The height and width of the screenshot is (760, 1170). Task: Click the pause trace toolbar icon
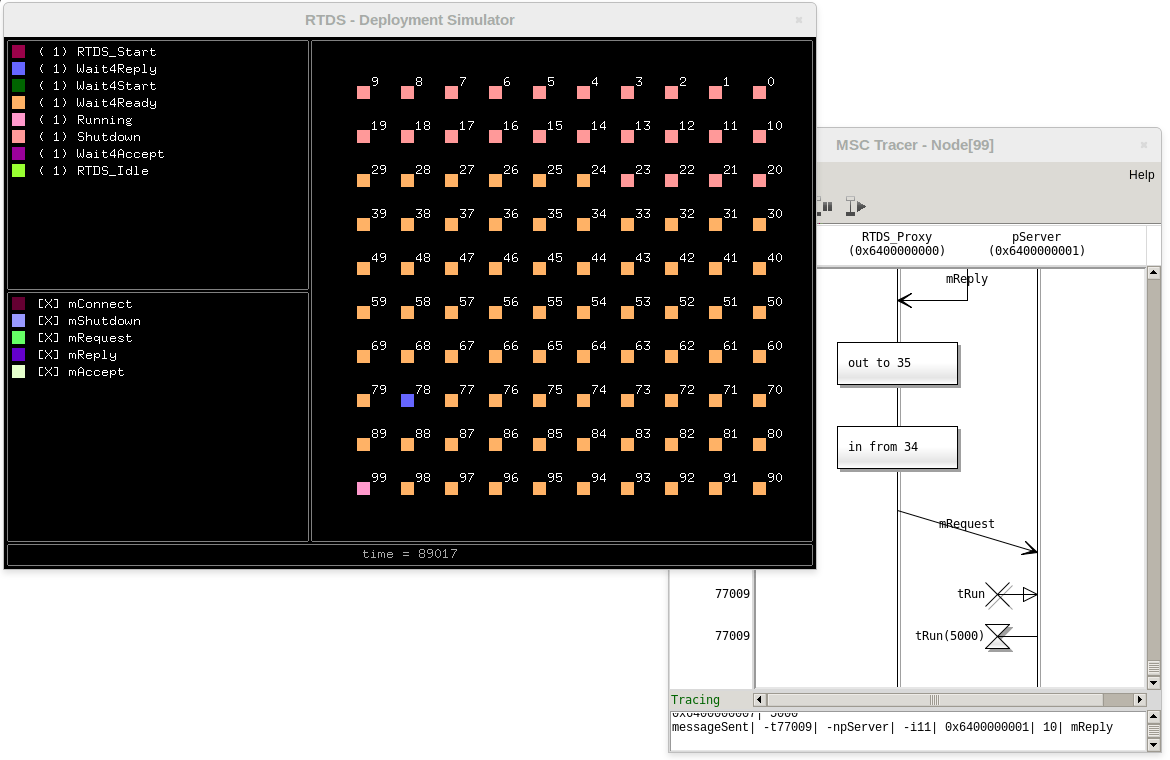tap(827, 206)
